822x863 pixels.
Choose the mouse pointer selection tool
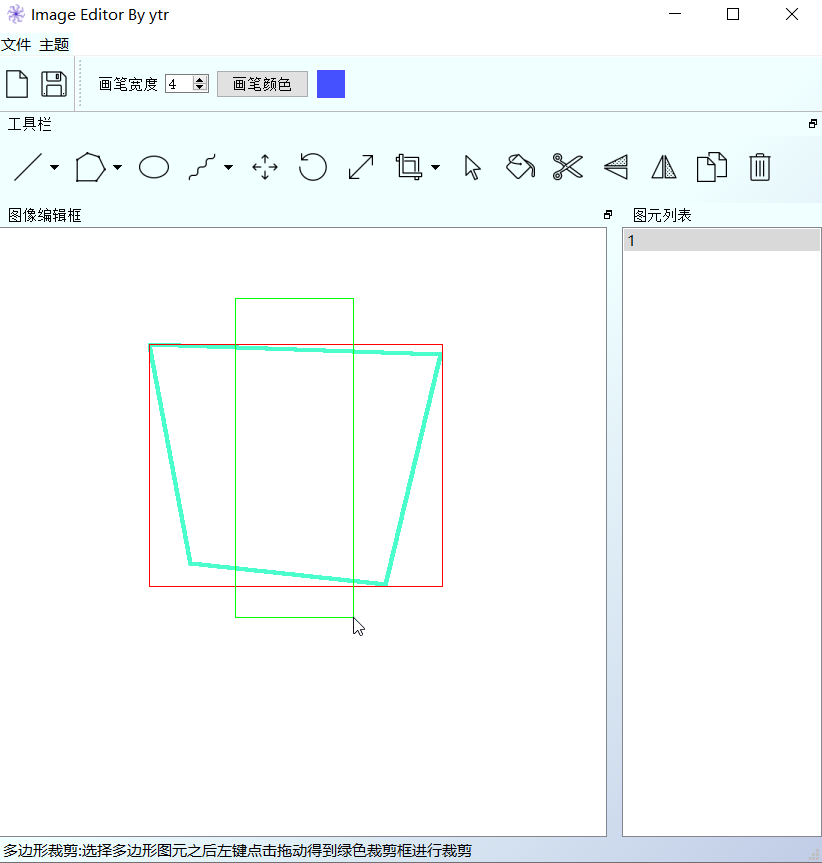[x=472, y=167]
